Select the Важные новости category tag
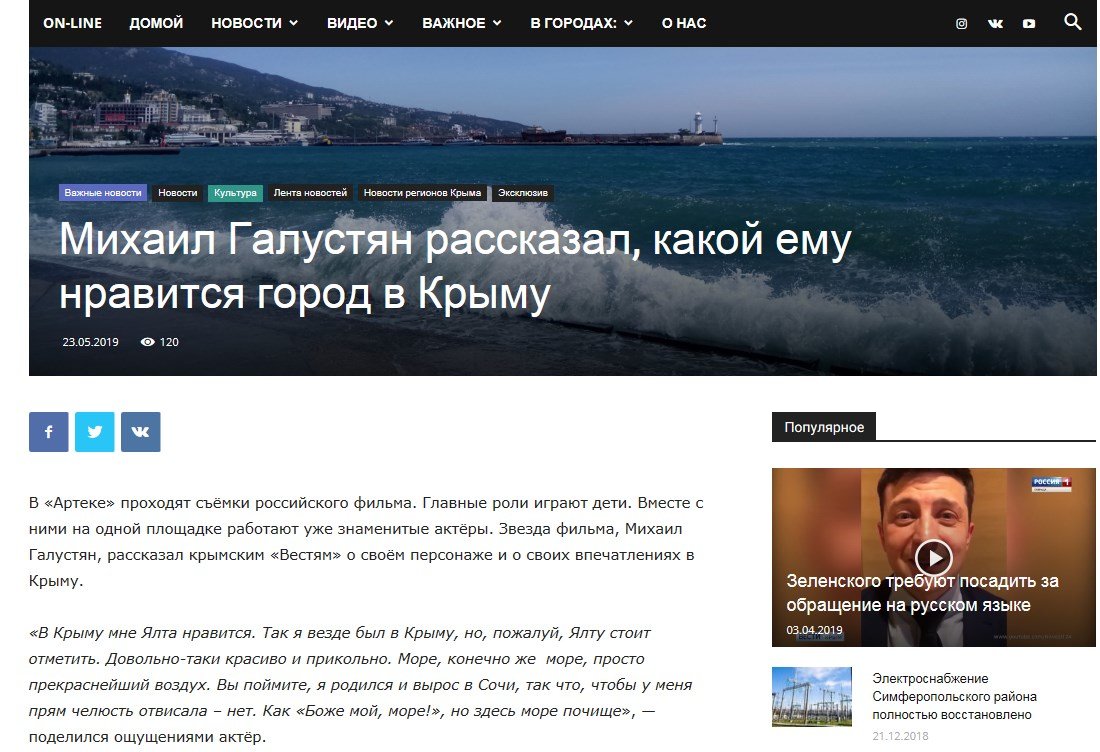This screenshot has height=752, width=1100. click(103, 193)
